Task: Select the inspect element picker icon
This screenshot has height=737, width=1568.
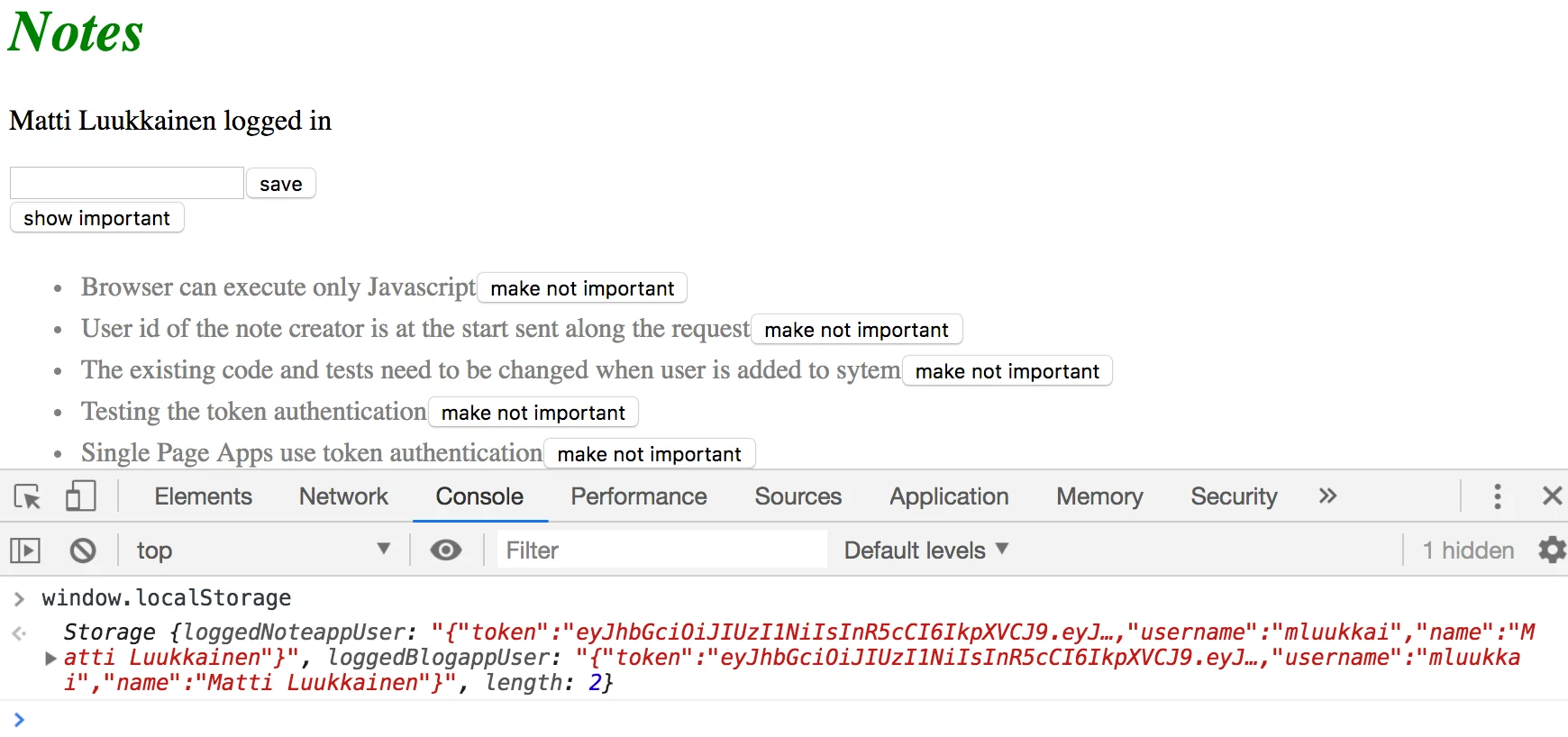Action: (x=28, y=496)
